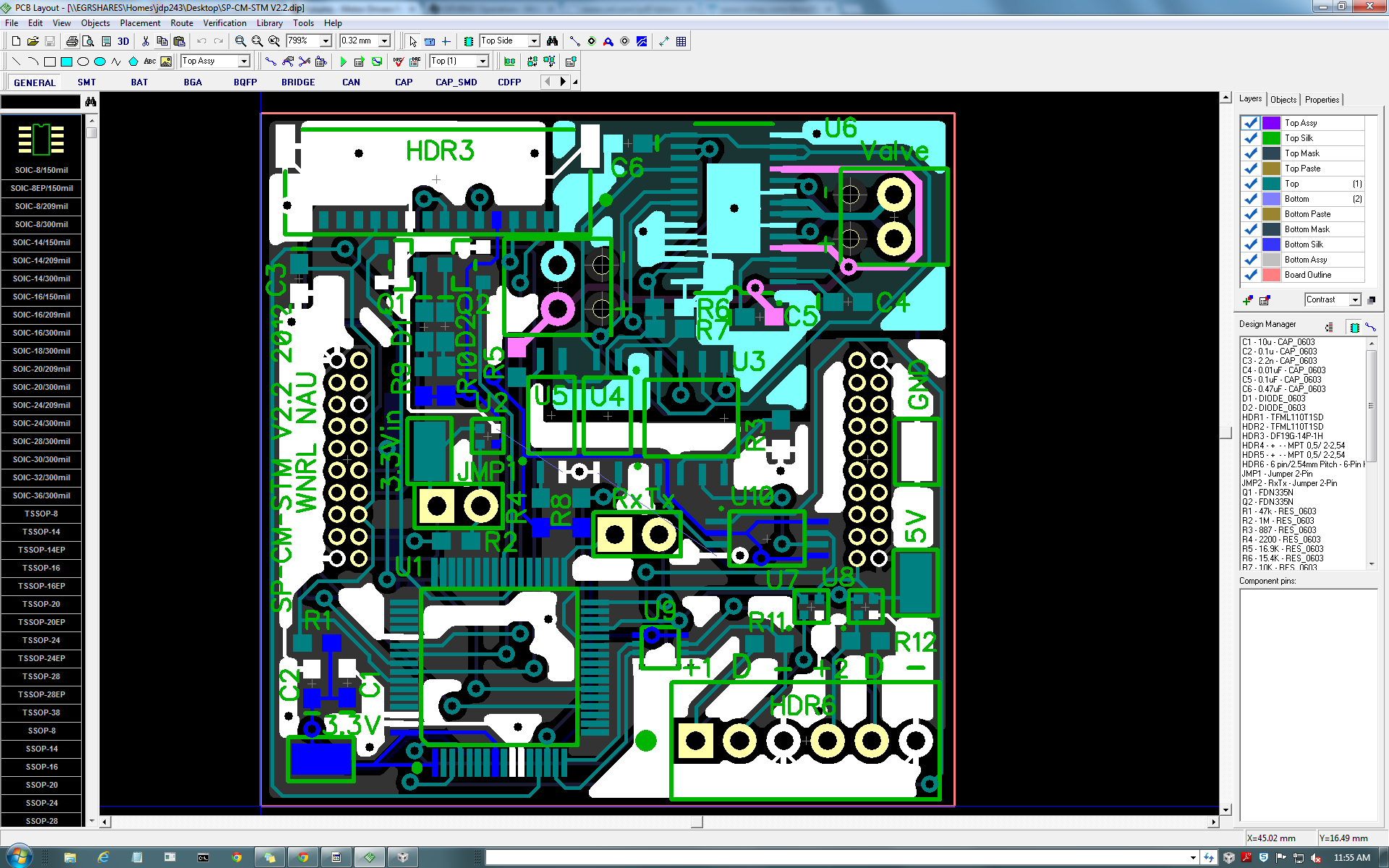Open the Verification menu
This screenshot has height=868, width=1389.
(x=224, y=23)
